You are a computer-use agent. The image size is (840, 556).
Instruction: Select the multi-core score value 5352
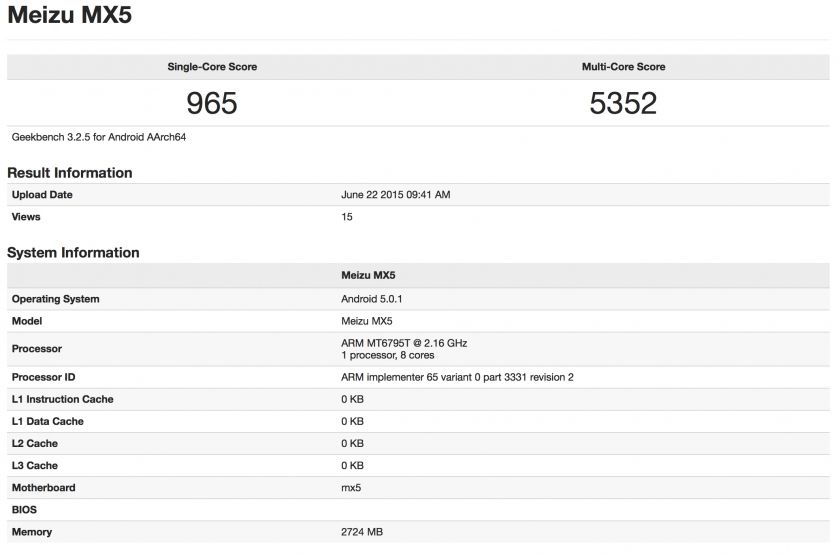623,103
